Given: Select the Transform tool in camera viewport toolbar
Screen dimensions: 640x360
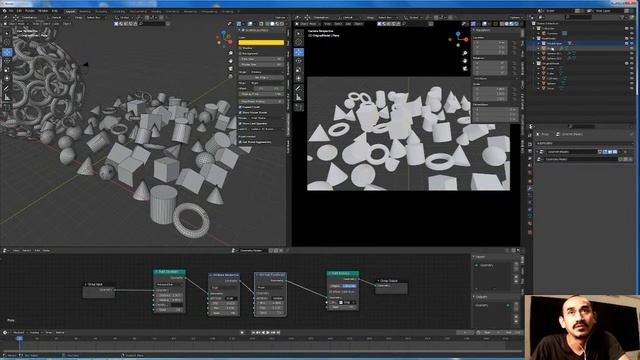Looking at the screenshot, I should click(299, 78).
